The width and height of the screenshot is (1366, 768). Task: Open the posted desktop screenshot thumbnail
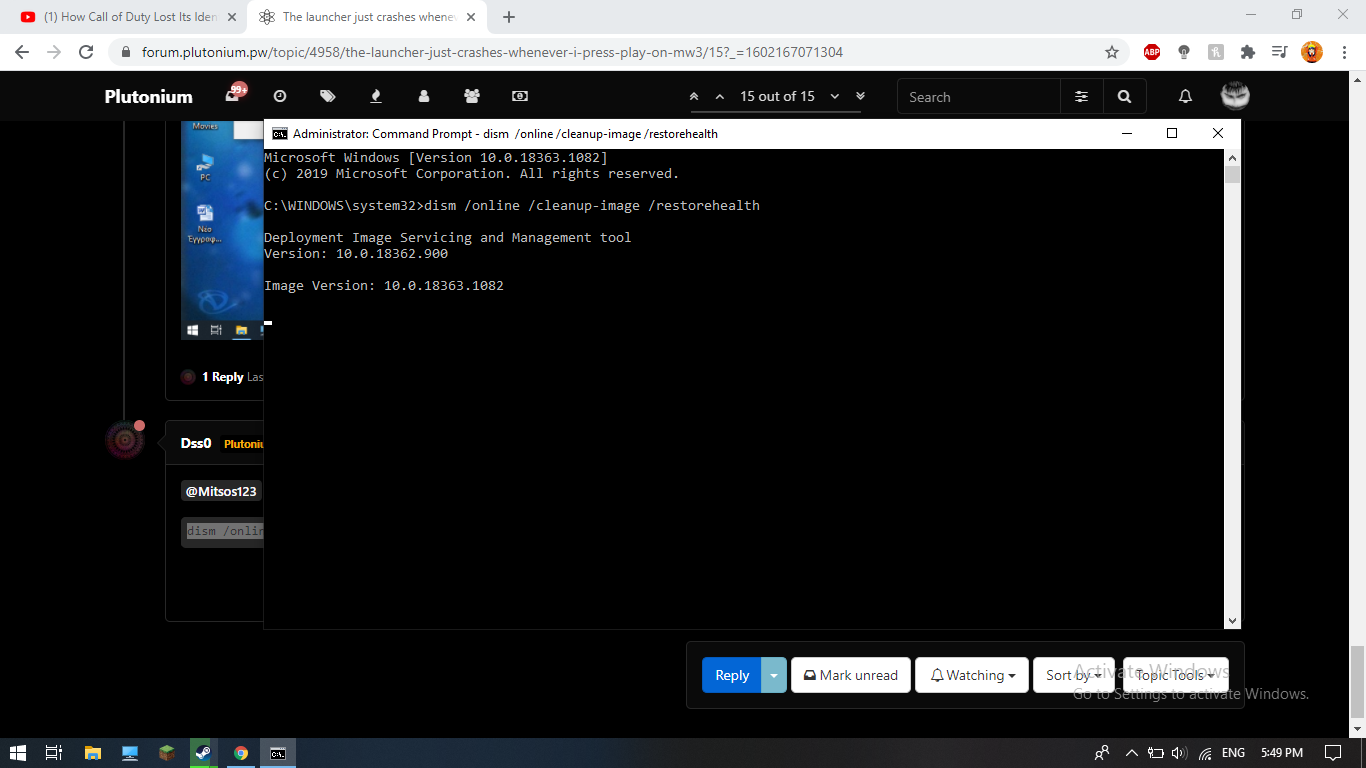tap(222, 230)
